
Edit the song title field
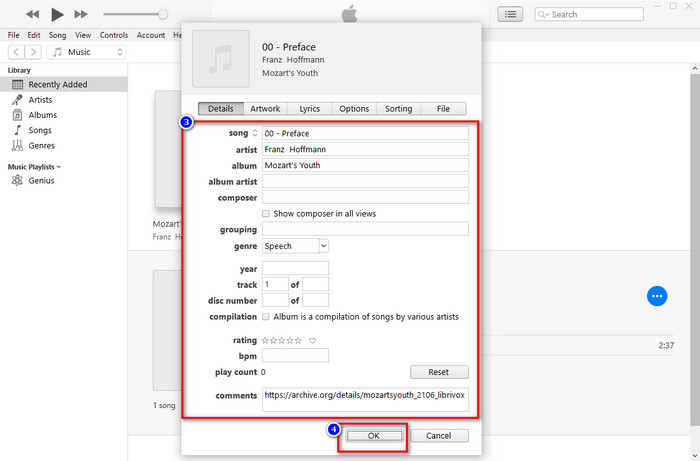(x=365, y=133)
